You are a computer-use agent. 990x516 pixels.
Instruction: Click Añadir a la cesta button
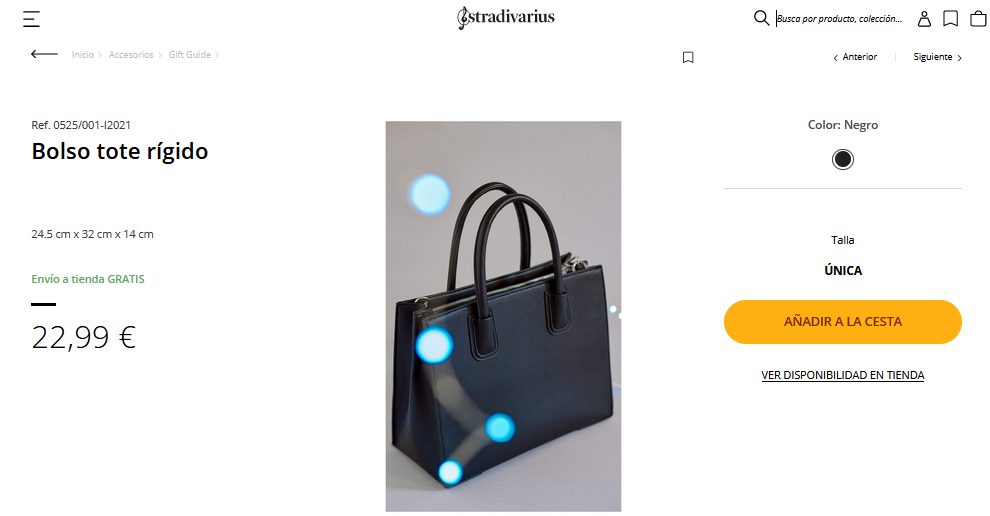pos(843,321)
